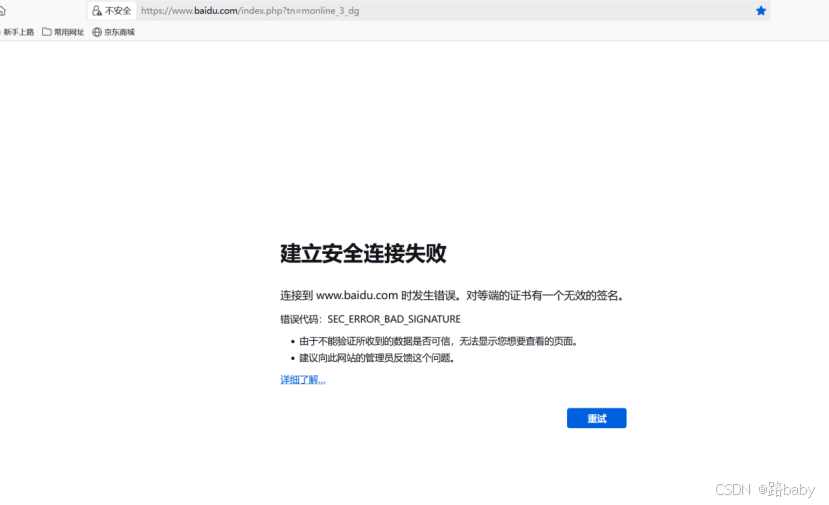The width and height of the screenshot is (829, 505).
Task: Click the home icon beside address bar
Action: pos(2,11)
